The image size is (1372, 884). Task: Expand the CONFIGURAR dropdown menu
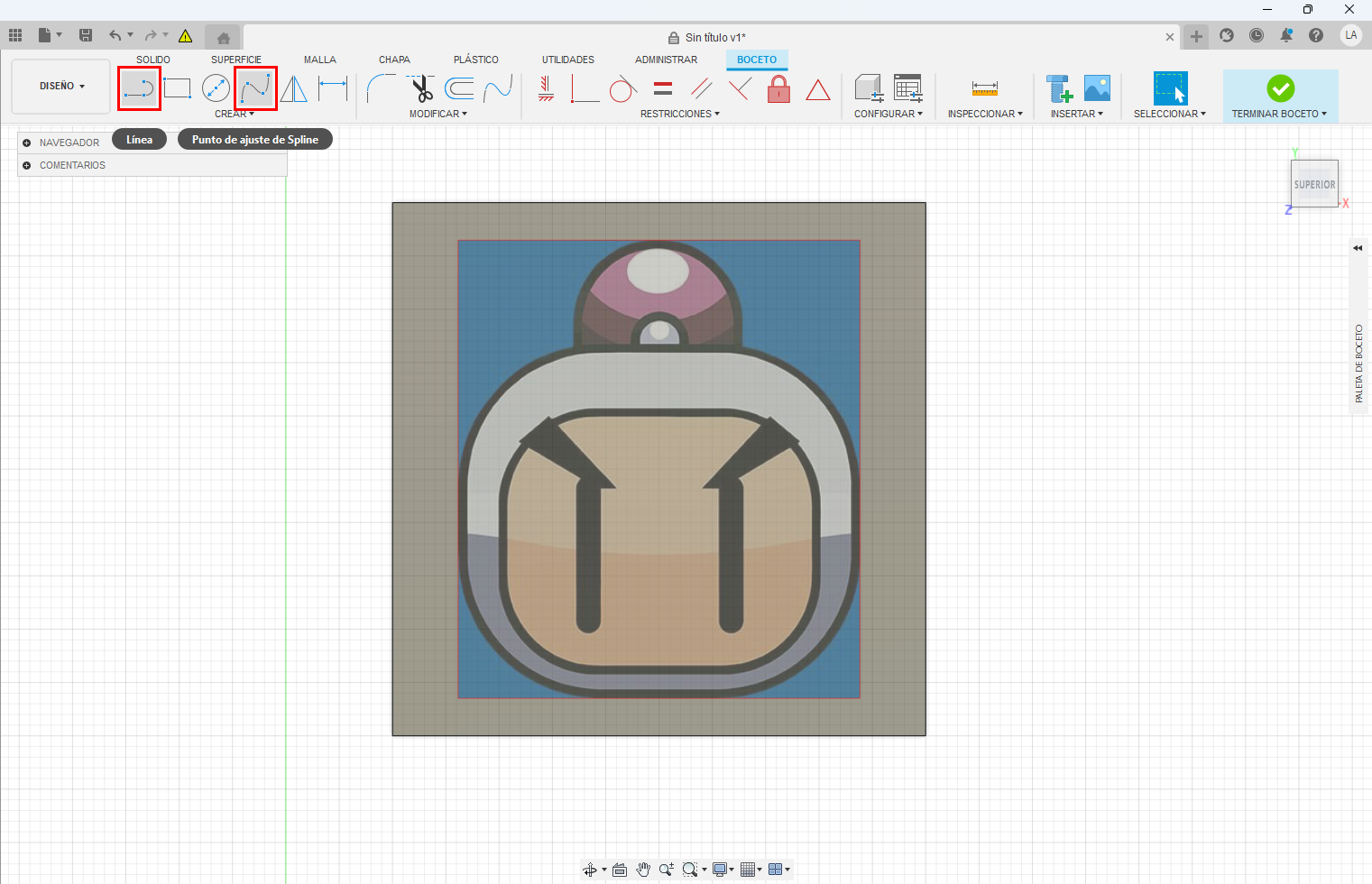pyautogui.click(x=889, y=114)
